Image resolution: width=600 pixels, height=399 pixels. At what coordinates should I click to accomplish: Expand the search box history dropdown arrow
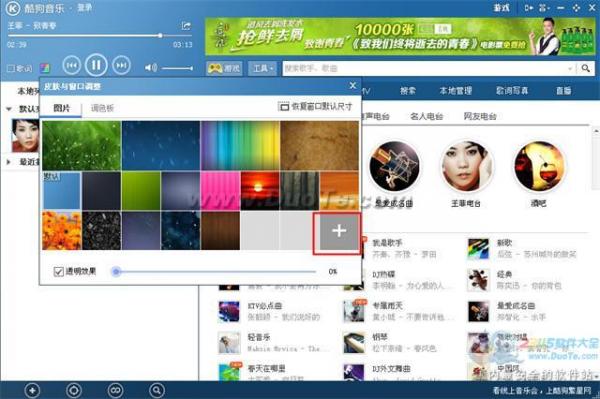pyautogui.click(x=570, y=68)
